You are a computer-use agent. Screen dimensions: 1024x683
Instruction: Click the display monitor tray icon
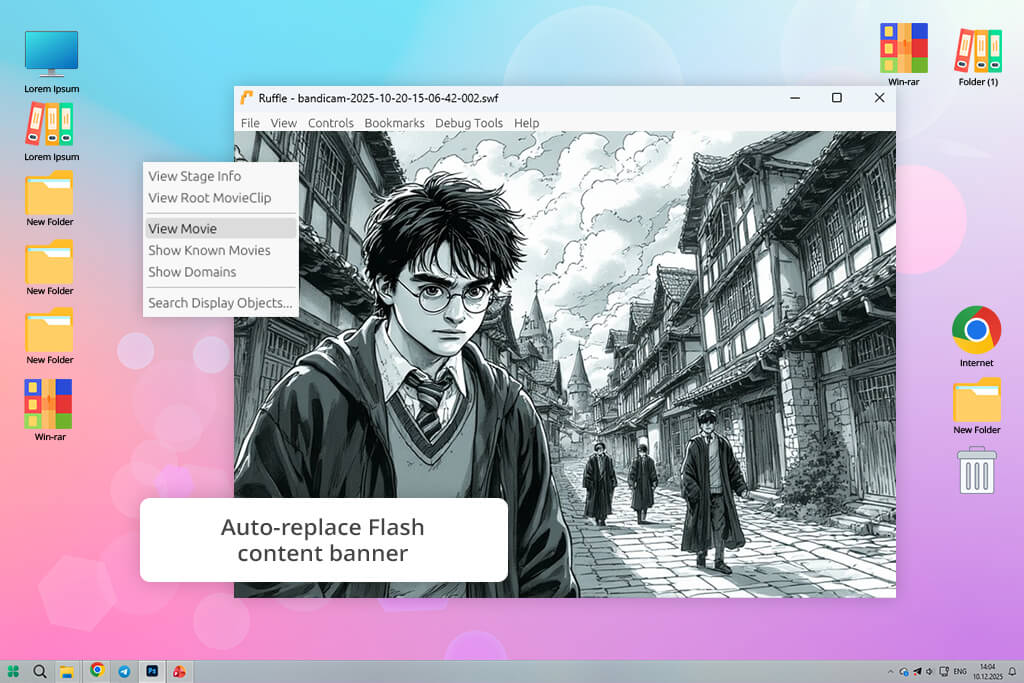tap(944, 672)
